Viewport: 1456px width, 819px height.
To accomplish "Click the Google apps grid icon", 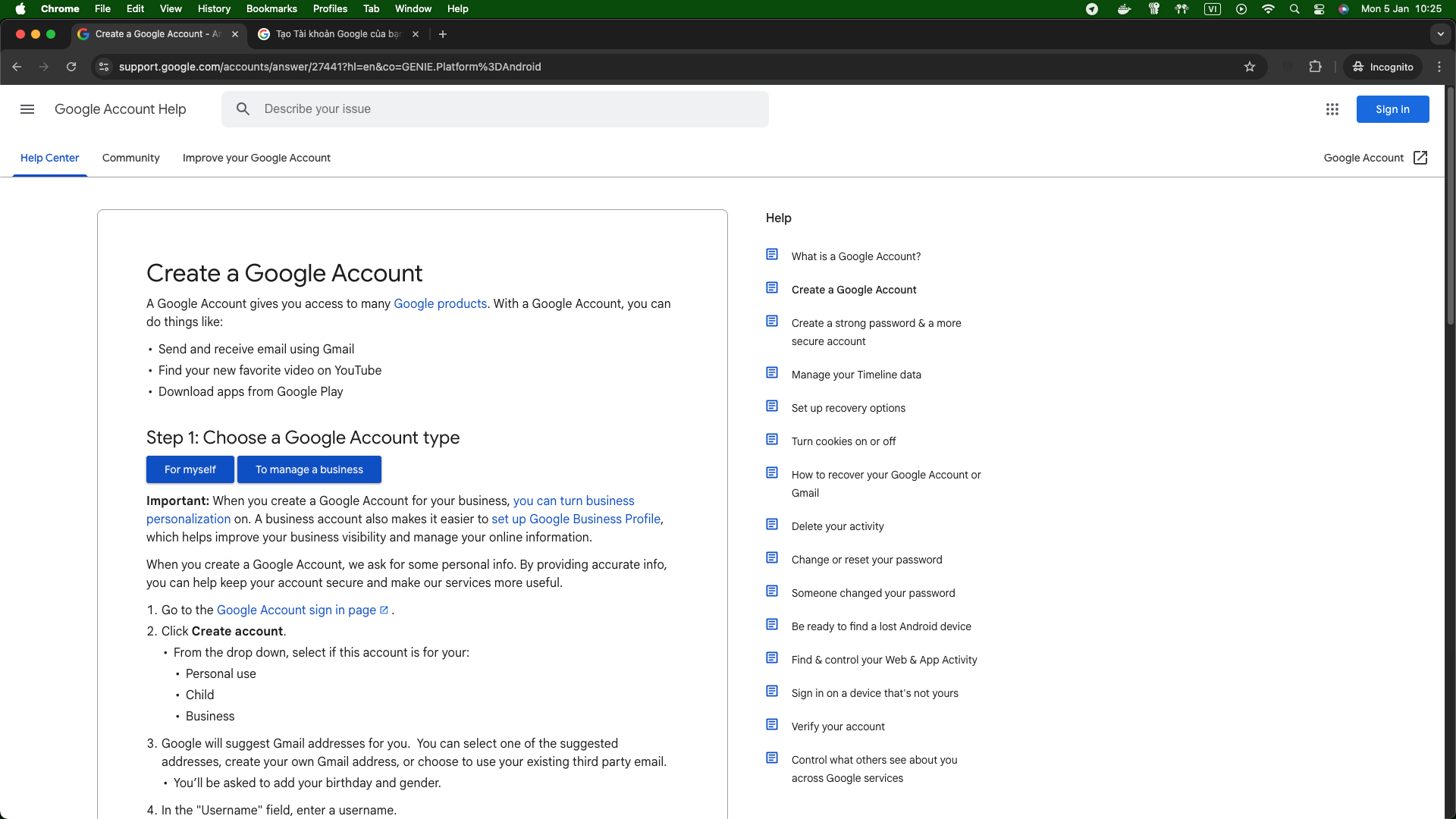I will point(1332,109).
